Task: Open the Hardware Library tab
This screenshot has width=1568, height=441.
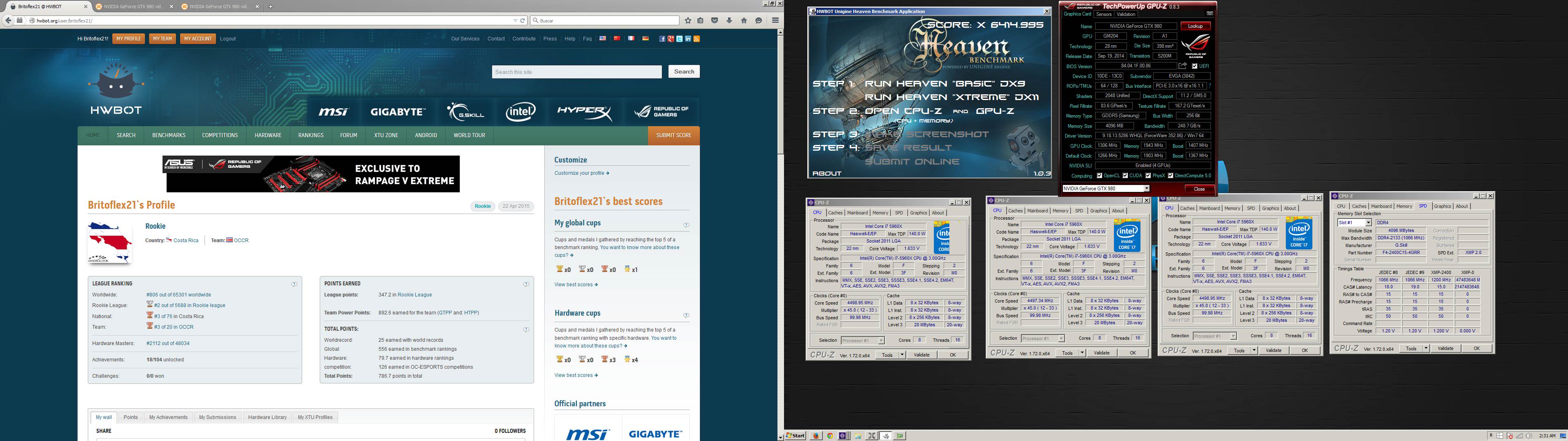Action: 267,417
